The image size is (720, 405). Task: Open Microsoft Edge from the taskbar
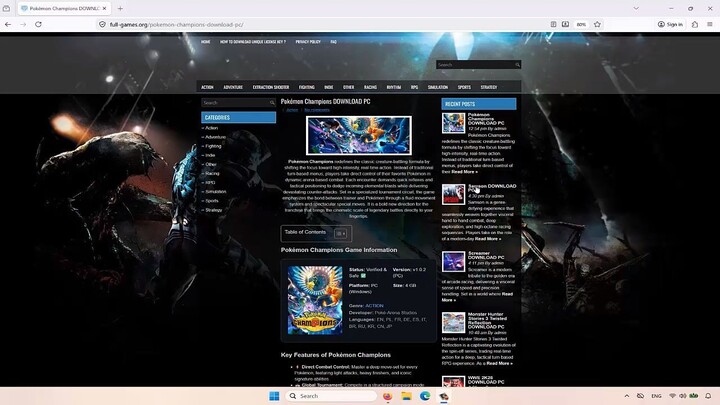[x=425, y=396]
